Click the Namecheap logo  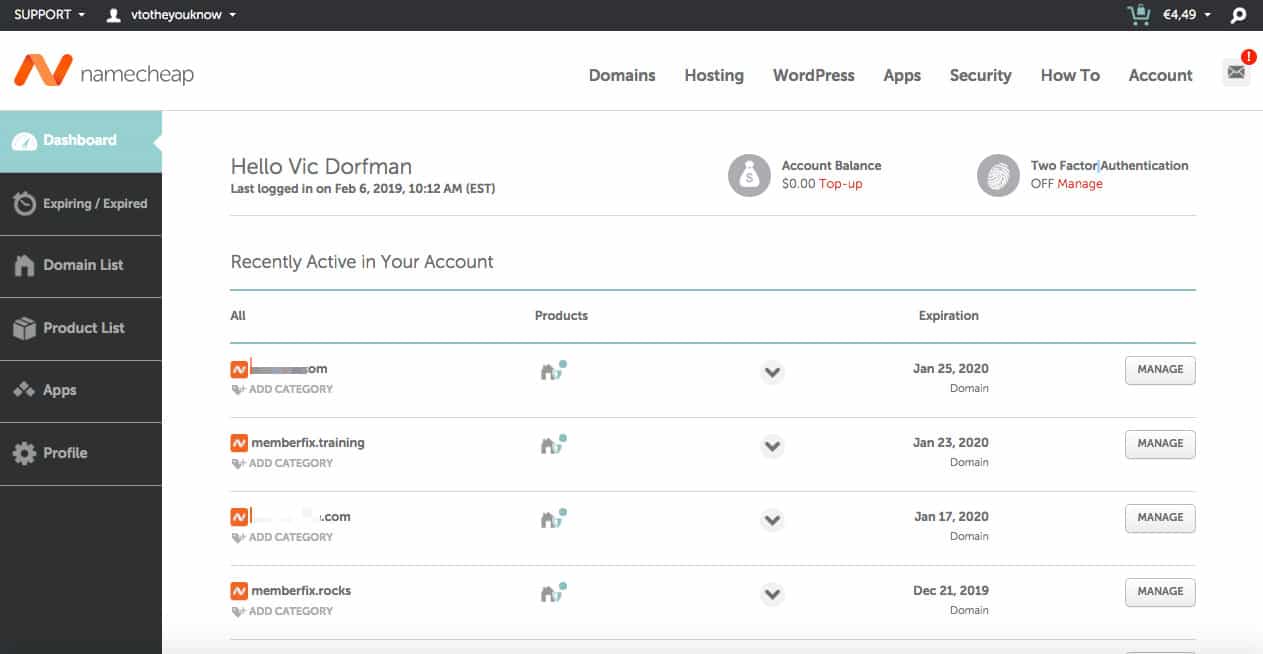[103, 72]
